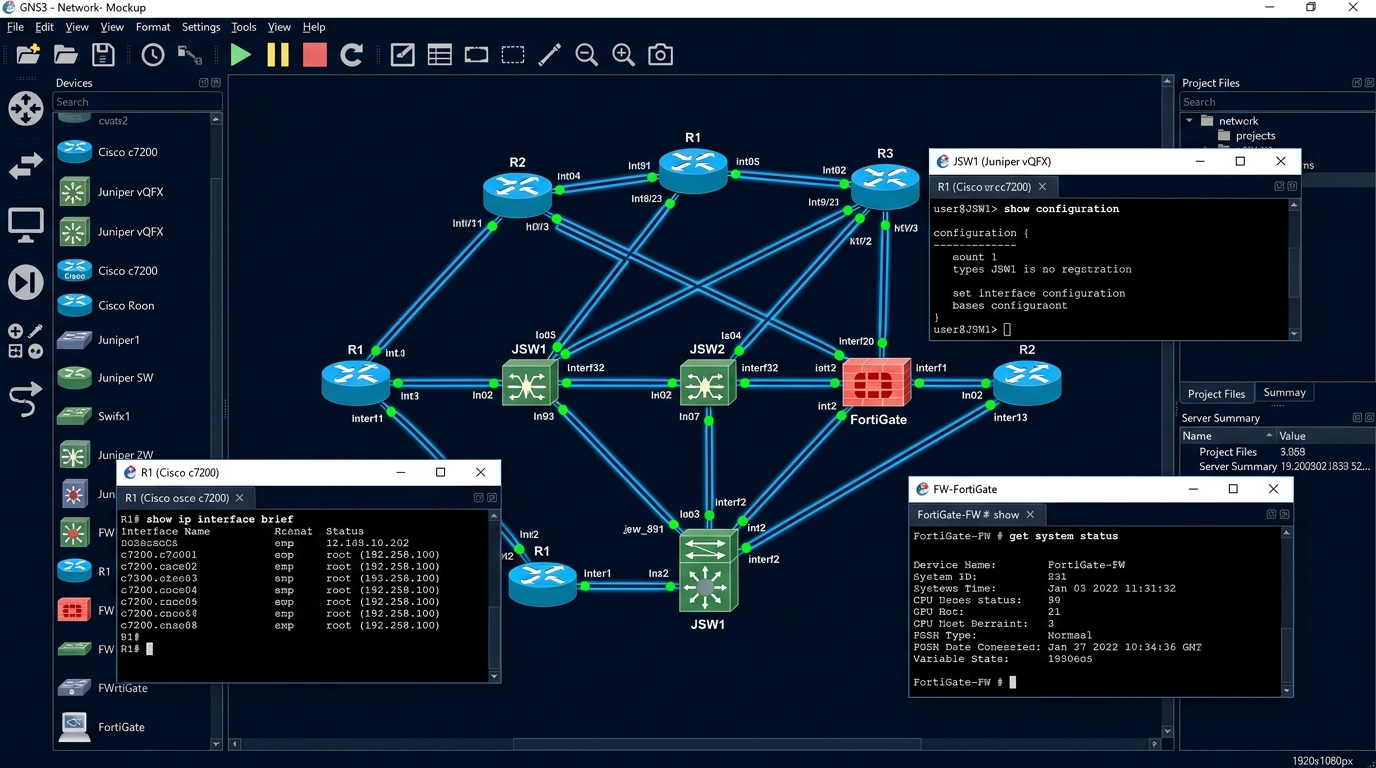Open the Edit menu

45,27
